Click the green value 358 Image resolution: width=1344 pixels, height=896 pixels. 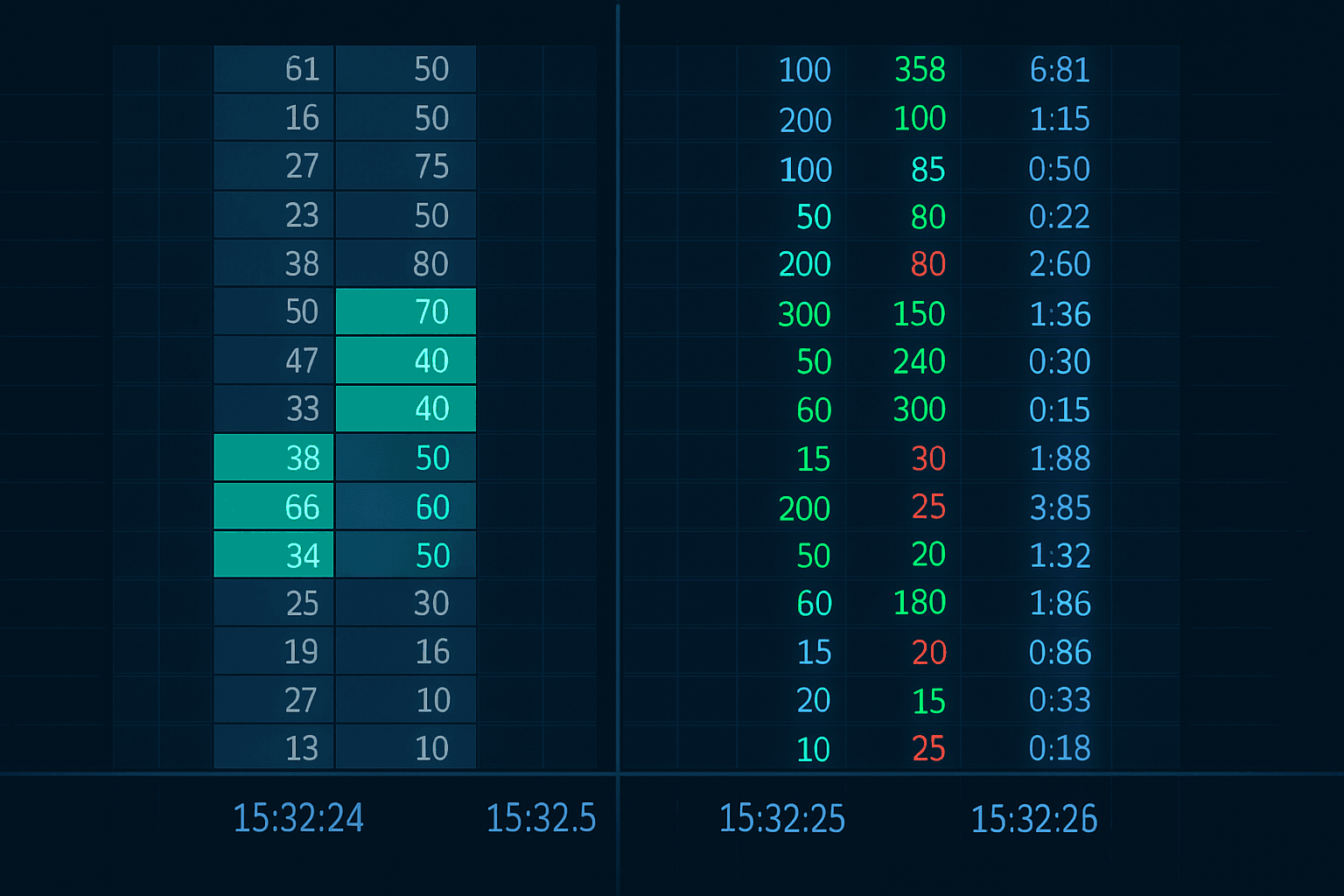click(x=920, y=69)
